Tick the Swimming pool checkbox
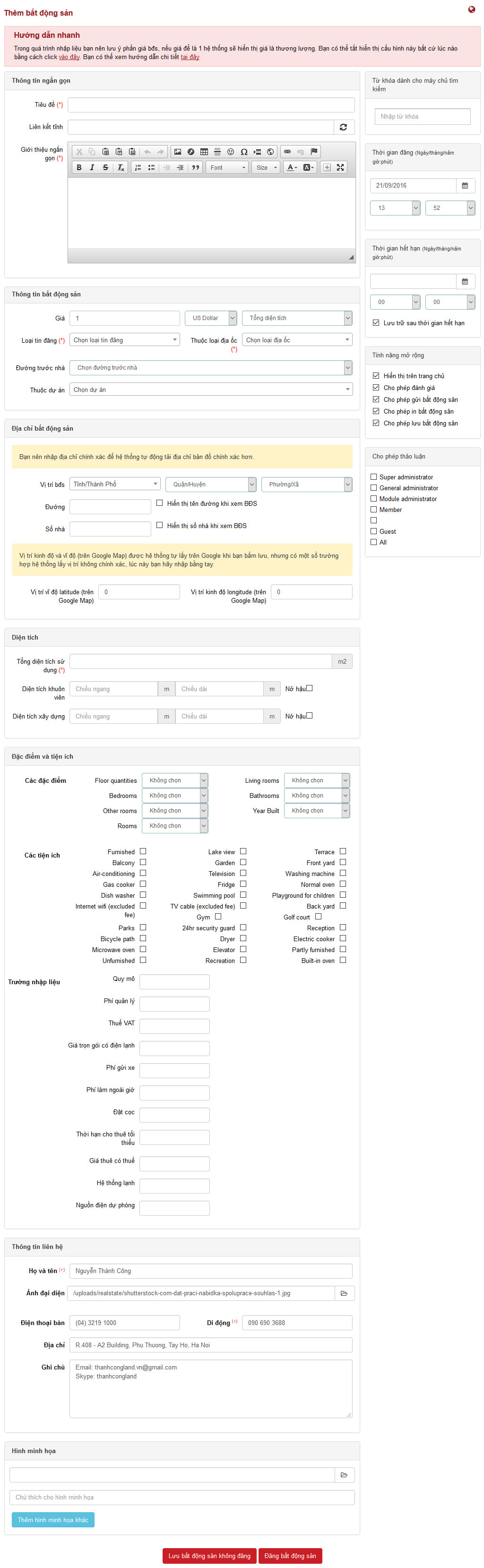The width and height of the screenshot is (484, 1568). (243, 895)
